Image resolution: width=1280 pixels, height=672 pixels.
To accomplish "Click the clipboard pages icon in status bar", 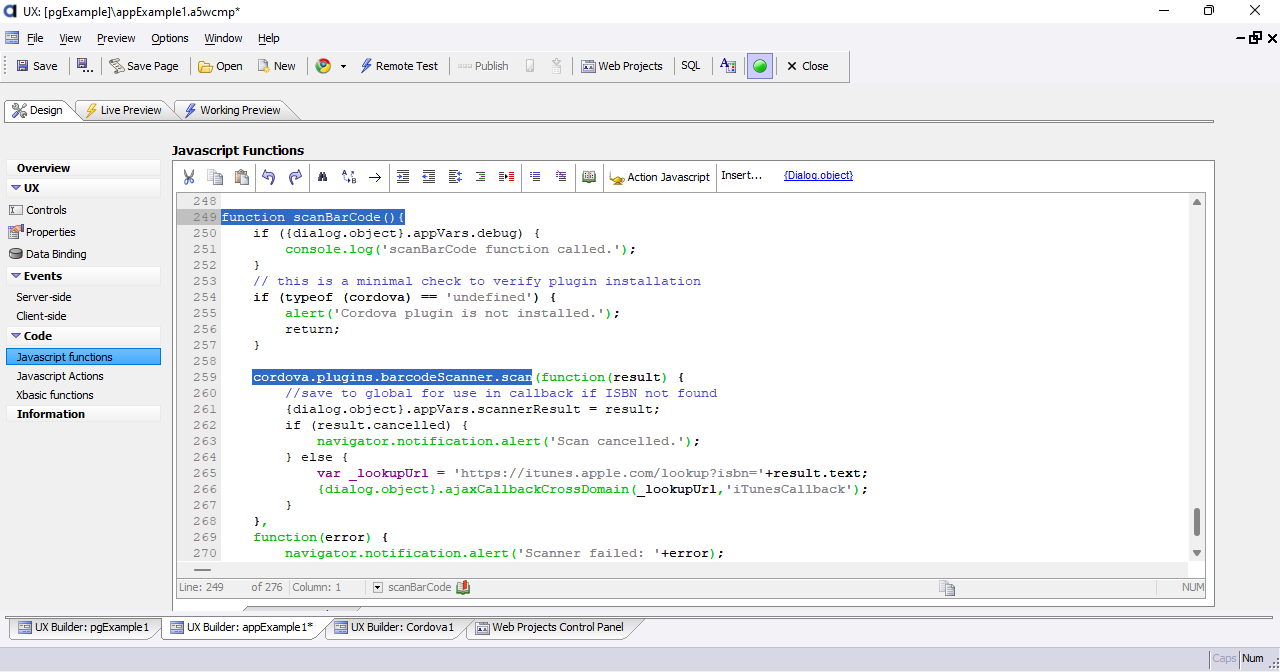I will [947, 588].
